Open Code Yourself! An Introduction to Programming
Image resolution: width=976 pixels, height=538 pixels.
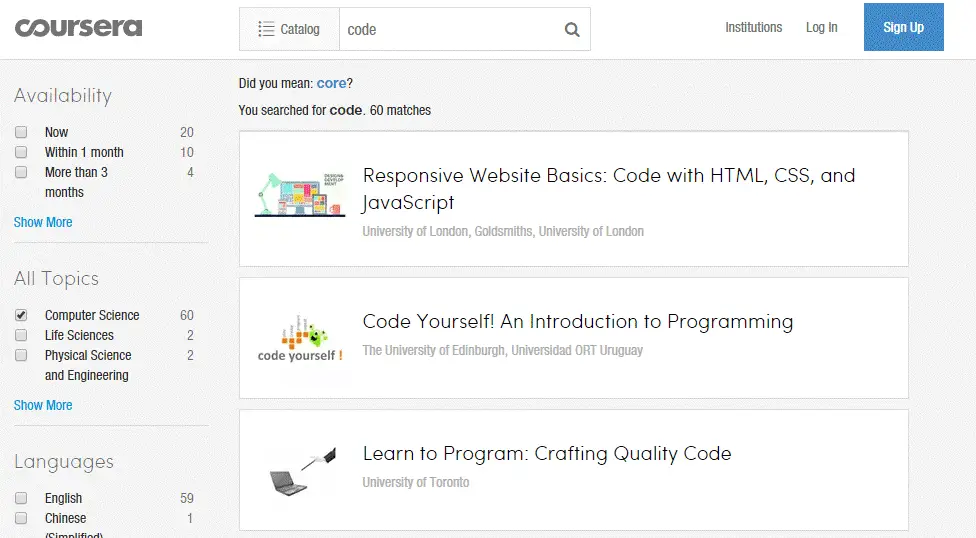point(578,321)
